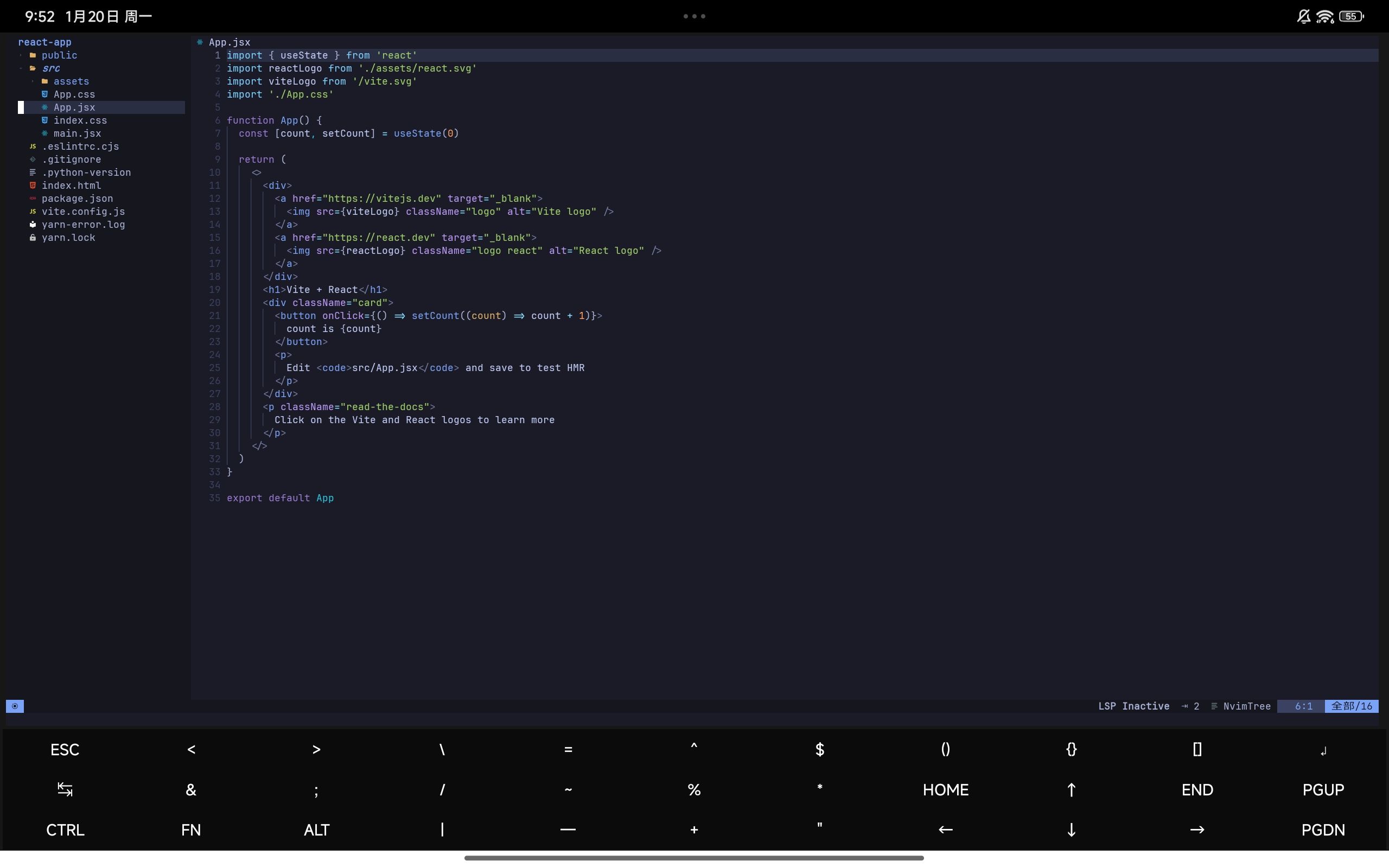Tap the parentheses () key
This screenshot has height=868, width=1389.
945,749
